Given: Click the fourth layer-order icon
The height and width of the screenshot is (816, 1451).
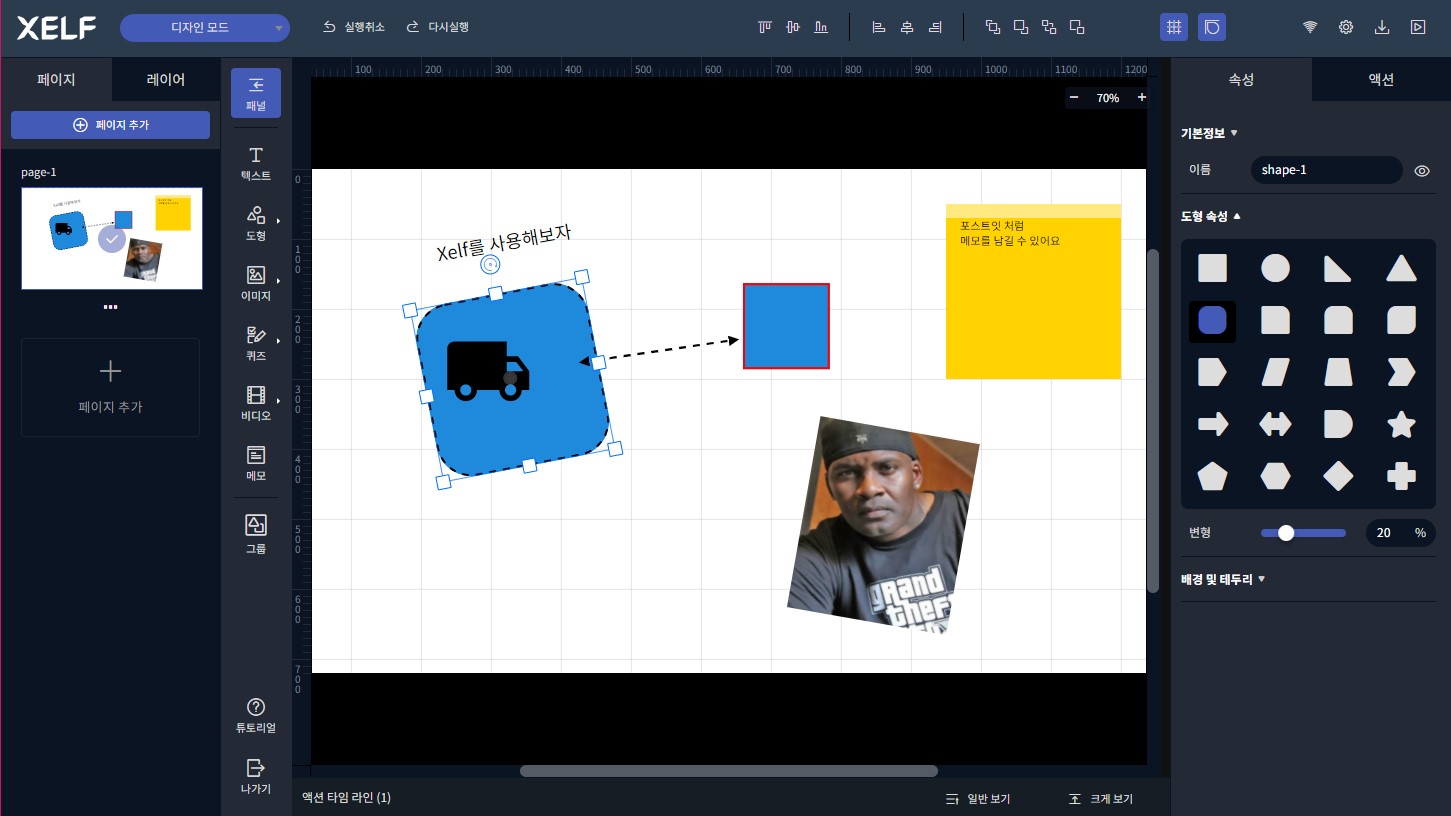Looking at the screenshot, I should tap(1077, 27).
